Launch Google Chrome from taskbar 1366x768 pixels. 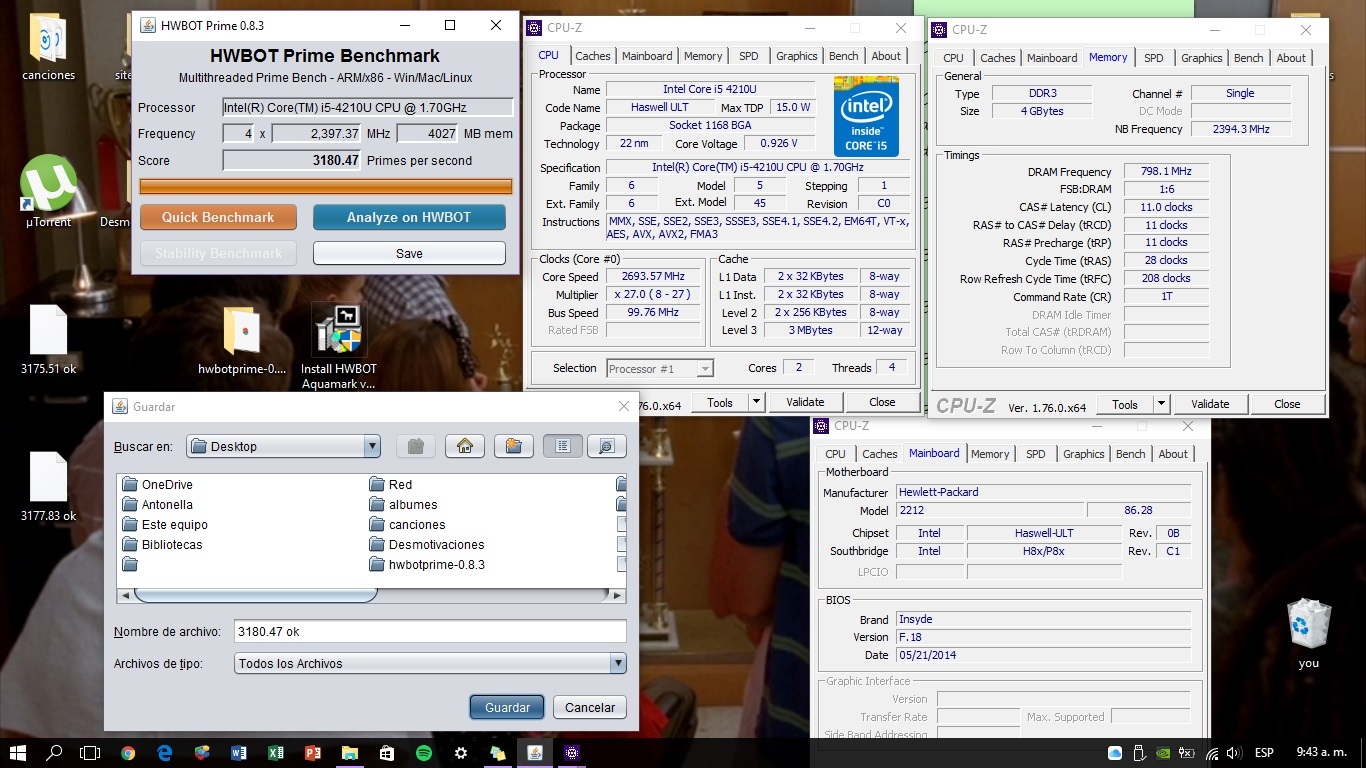point(128,752)
